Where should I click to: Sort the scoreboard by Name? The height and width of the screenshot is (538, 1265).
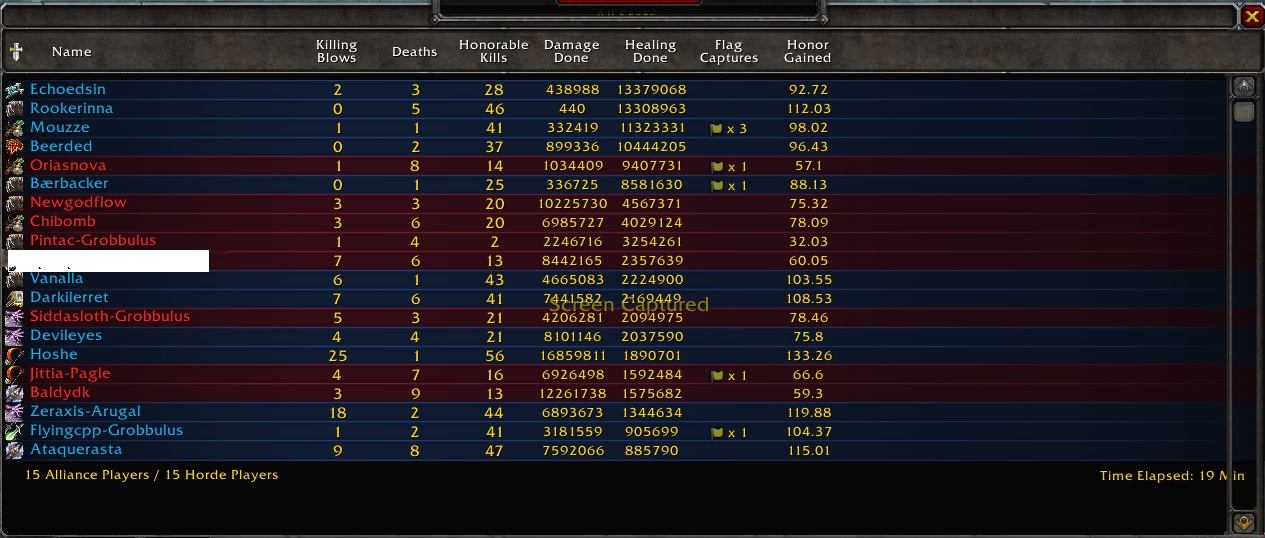72,52
